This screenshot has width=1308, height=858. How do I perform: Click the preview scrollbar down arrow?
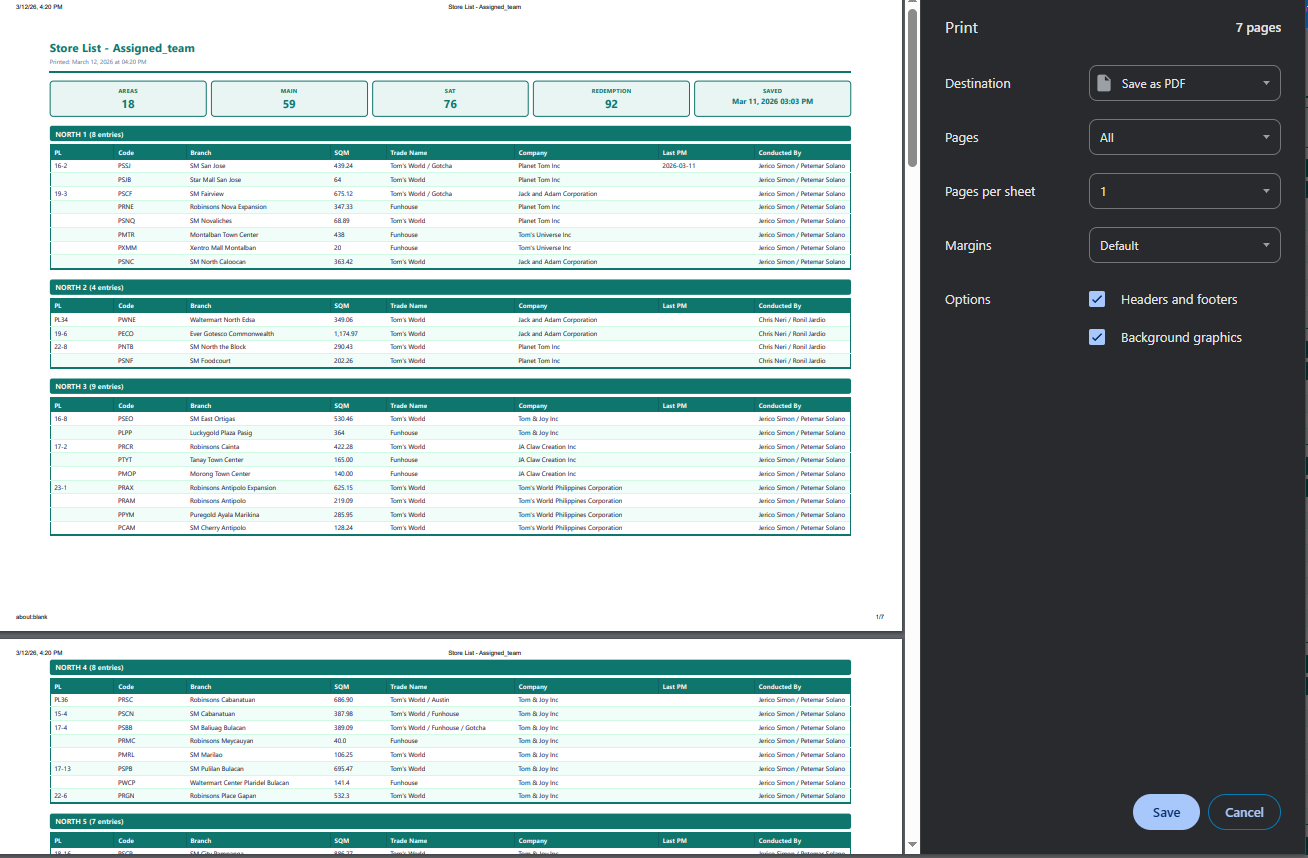click(x=911, y=845)
